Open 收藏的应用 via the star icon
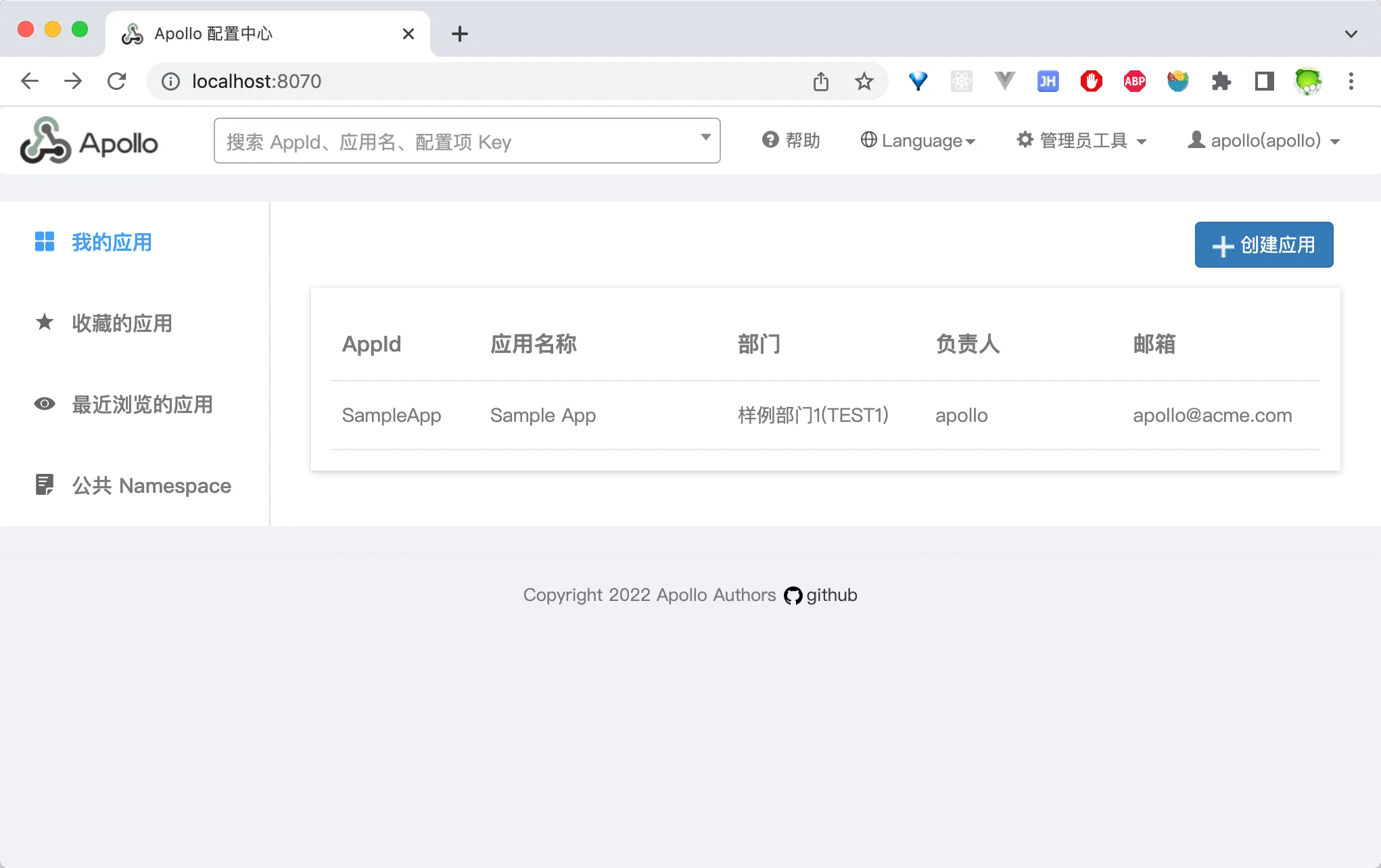The height and width of the screenshot is (868, 1381). [x=45, y=322]
